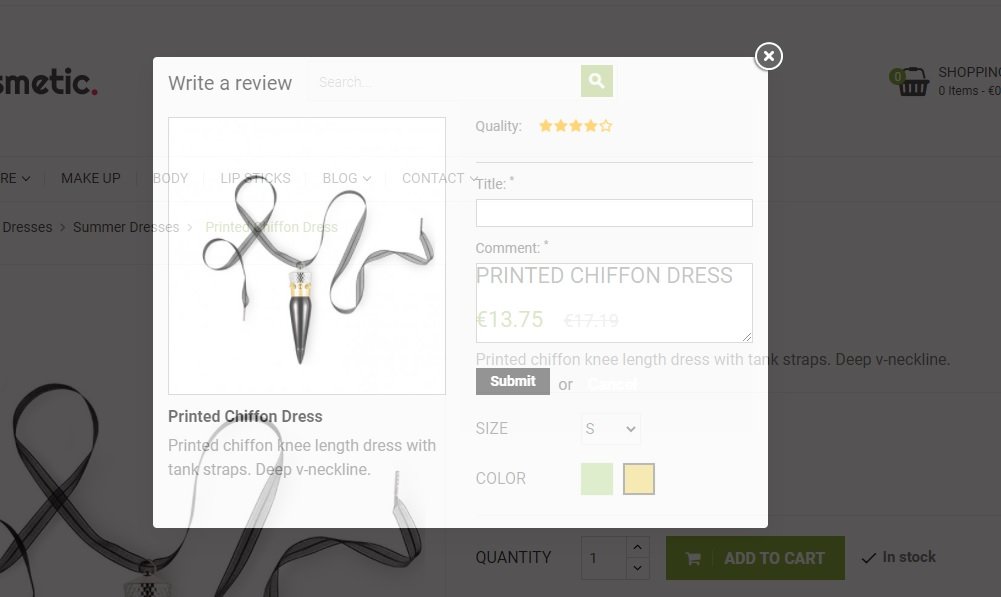The width and height of the screenshot is (1001, 597).
Task: Open the shopping cart basket icon
Action: click(913, 82)
